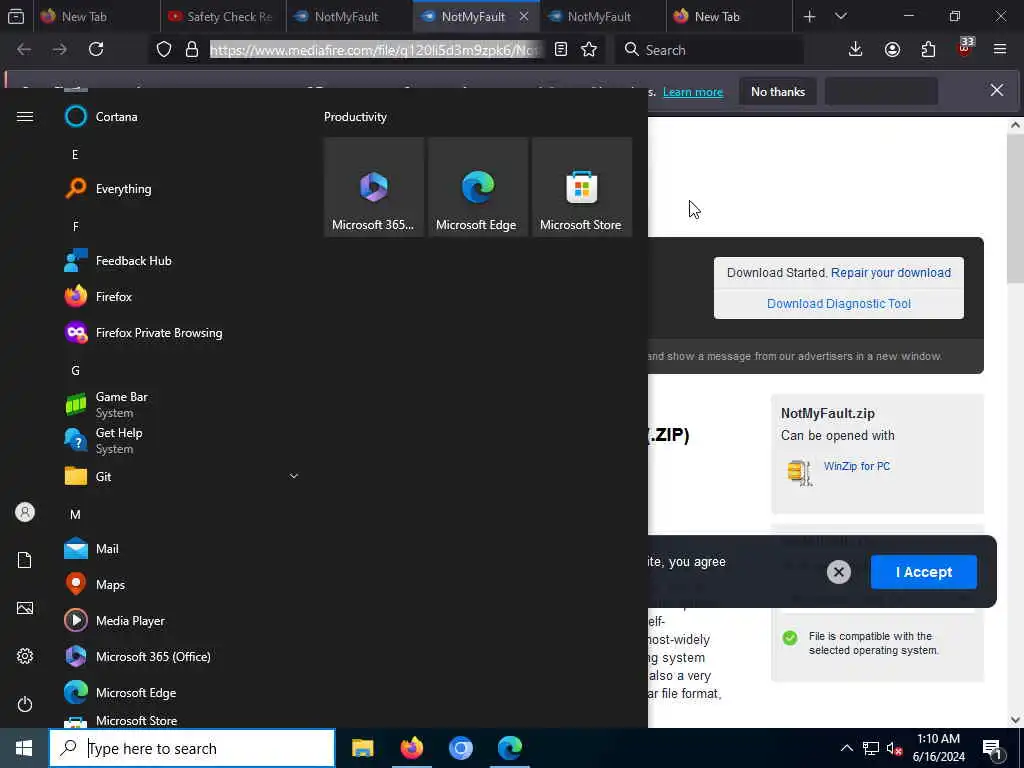Reload the current page
The image size is (1024, 768).
click(x=96, y=49)
